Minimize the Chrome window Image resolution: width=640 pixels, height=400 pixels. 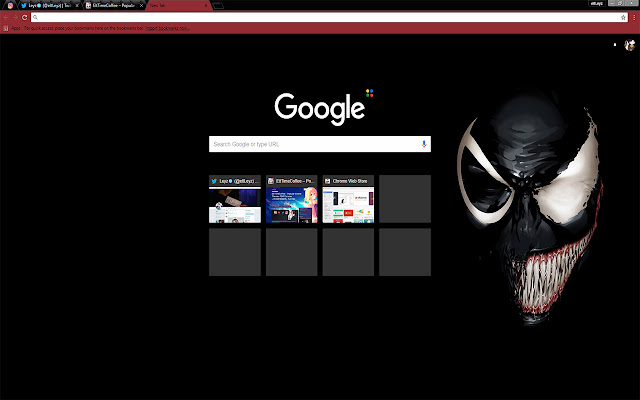[x=611, y=3]
